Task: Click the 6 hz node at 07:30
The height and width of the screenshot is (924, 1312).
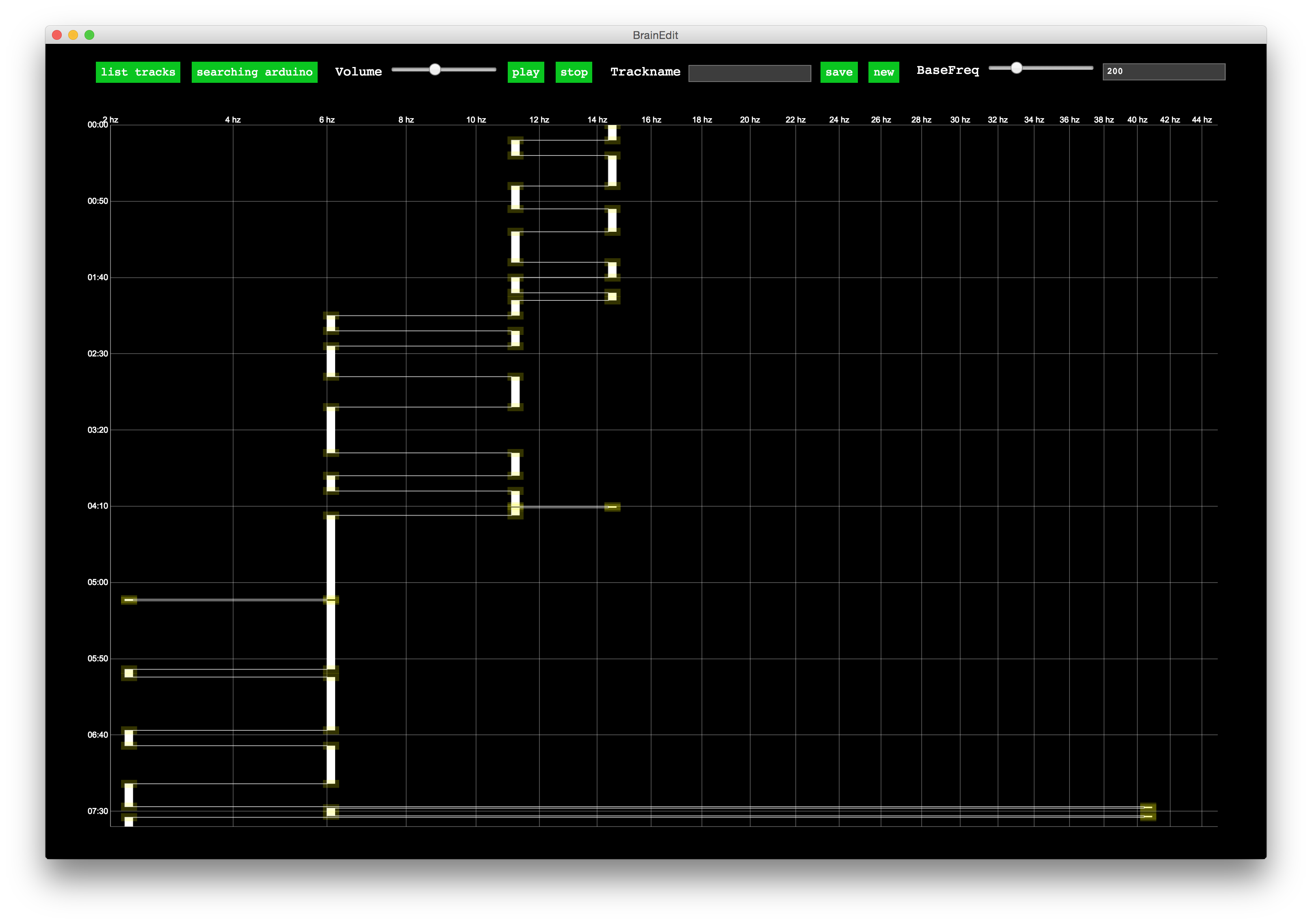Action: tap(331, 812)
